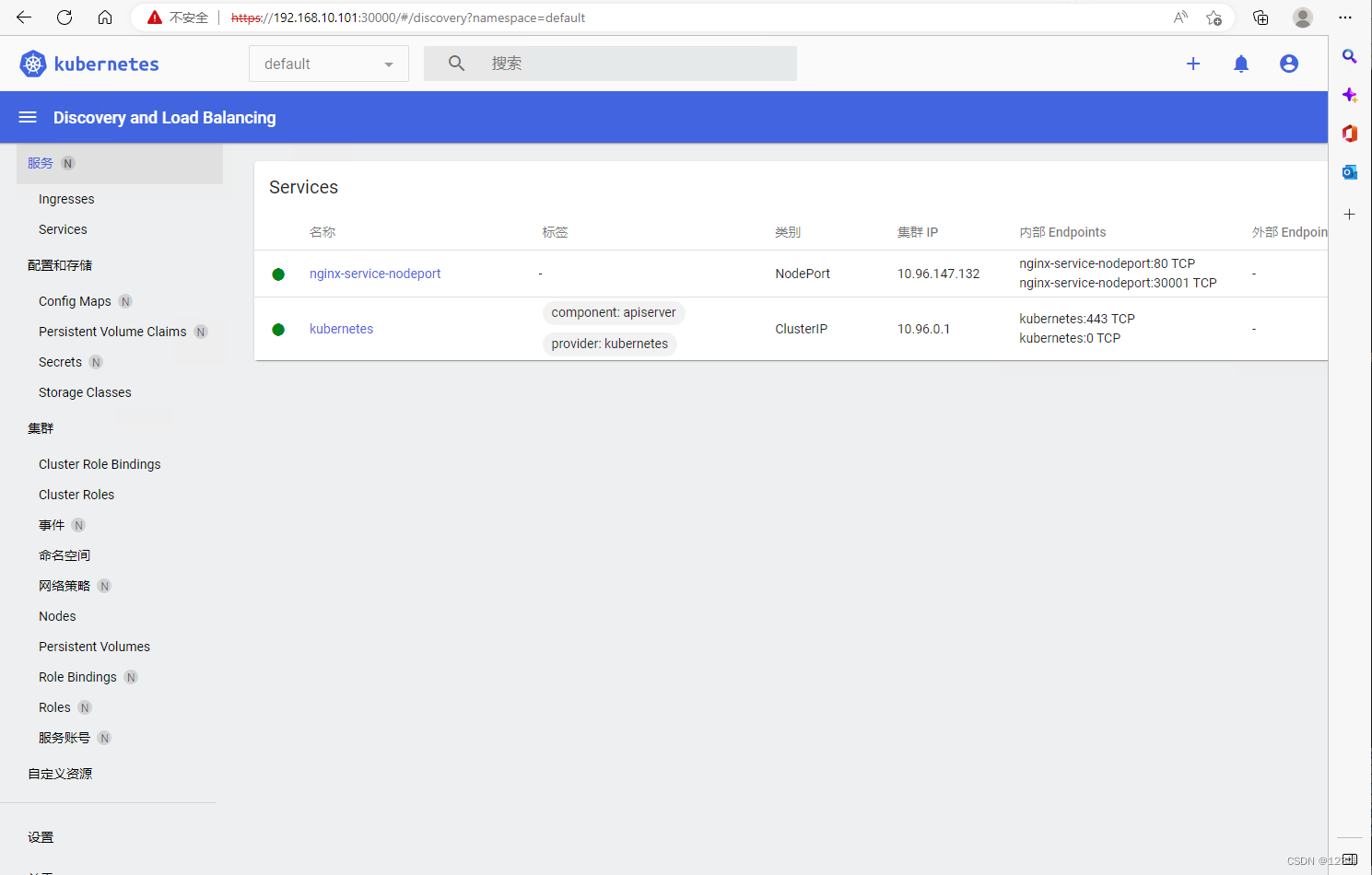Click N badge next to Secrets

point(96,362)
